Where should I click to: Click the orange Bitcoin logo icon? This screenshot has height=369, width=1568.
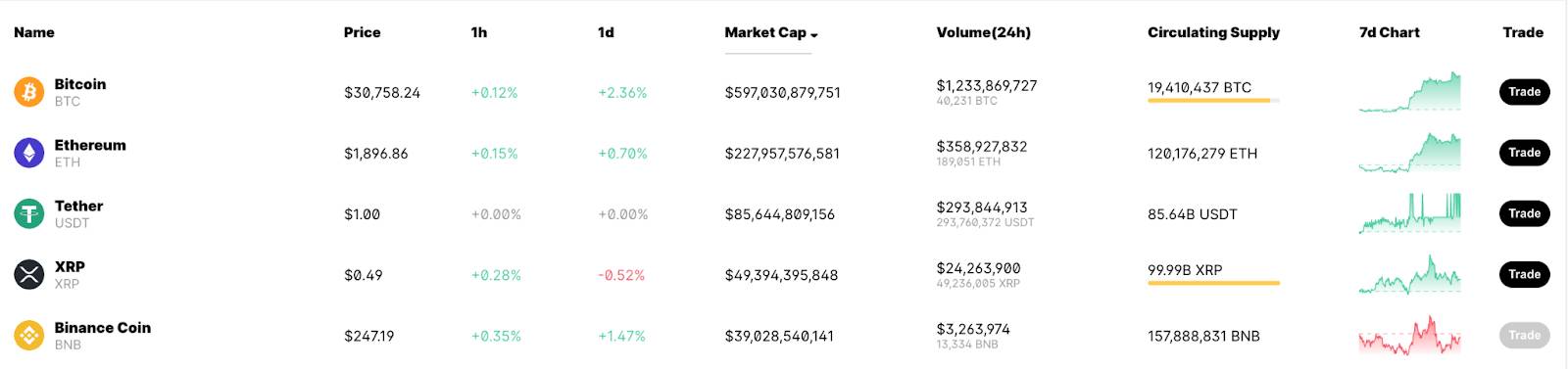(x=29, y=92)
